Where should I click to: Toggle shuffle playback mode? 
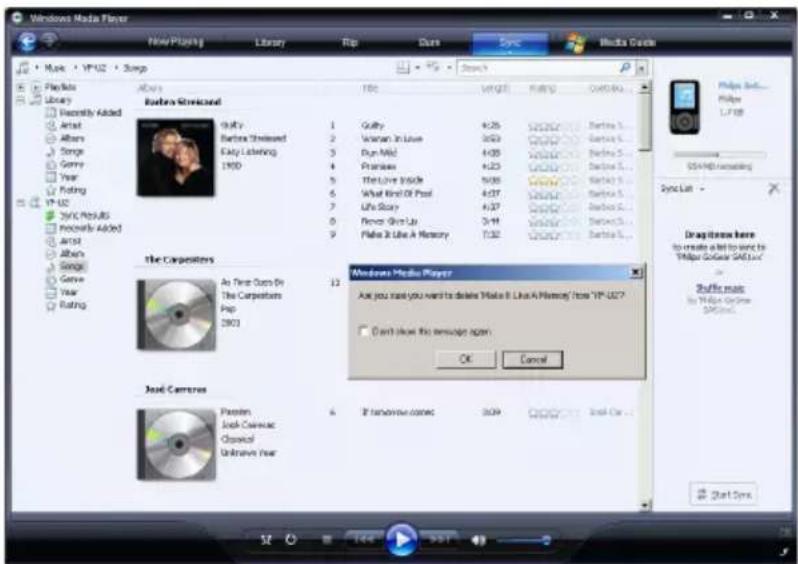click(266, 540)
